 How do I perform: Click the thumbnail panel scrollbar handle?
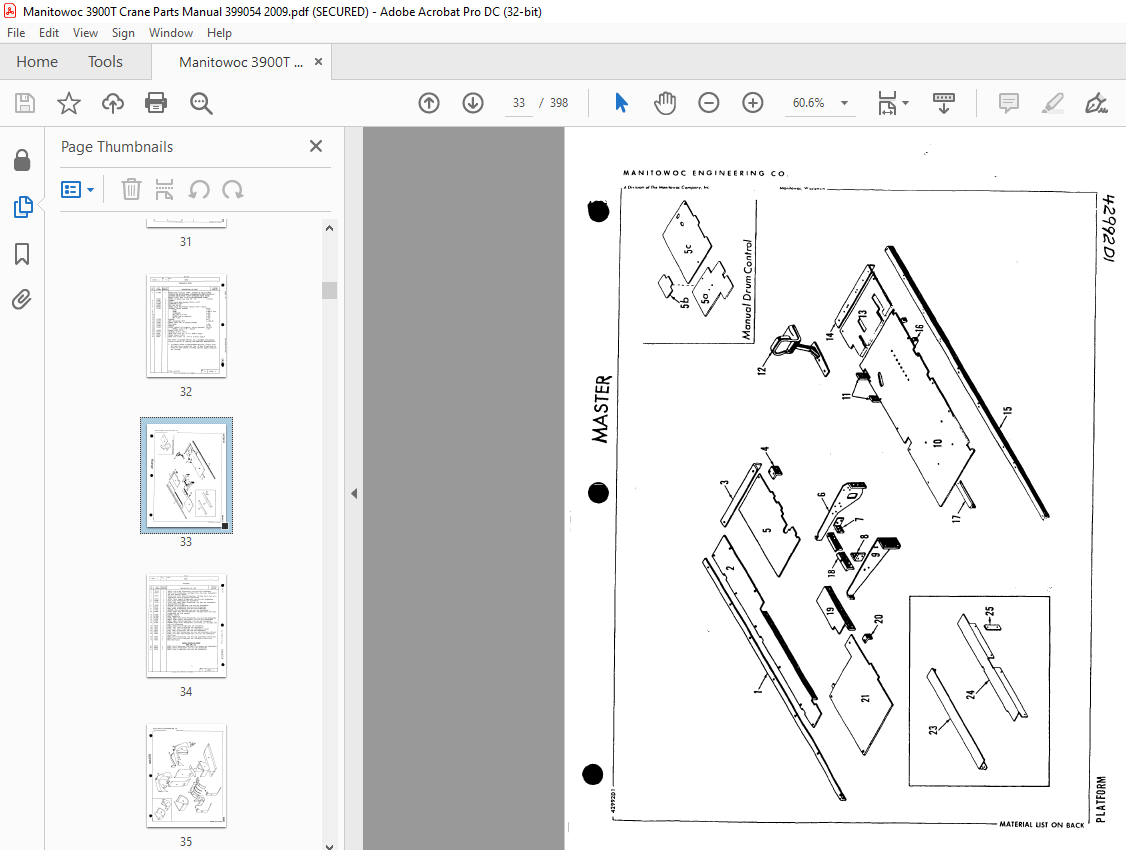click(x=330, y=290)
